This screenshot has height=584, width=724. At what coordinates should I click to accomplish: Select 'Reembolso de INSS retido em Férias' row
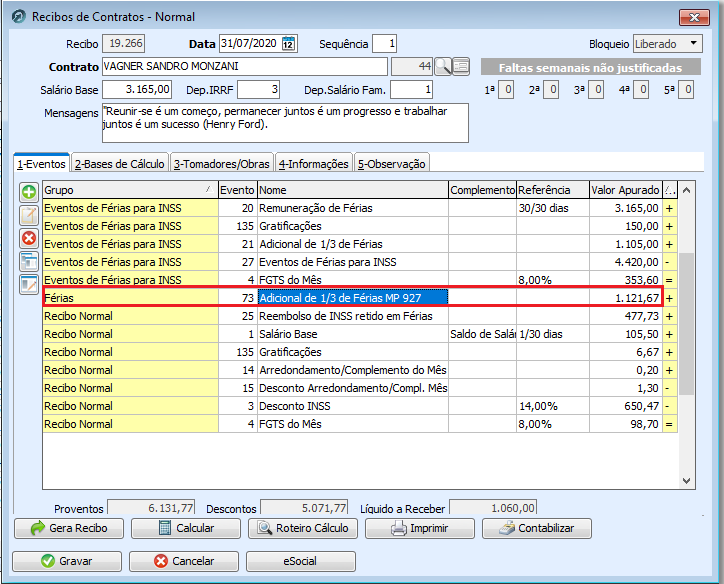coord(360,316)
